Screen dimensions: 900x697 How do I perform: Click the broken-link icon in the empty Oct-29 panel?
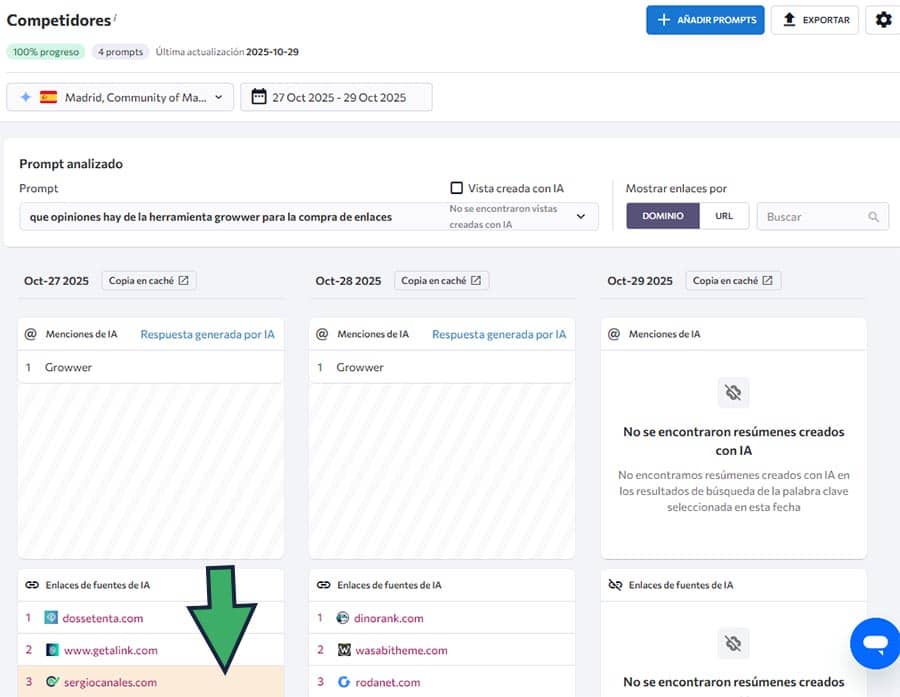733,392
